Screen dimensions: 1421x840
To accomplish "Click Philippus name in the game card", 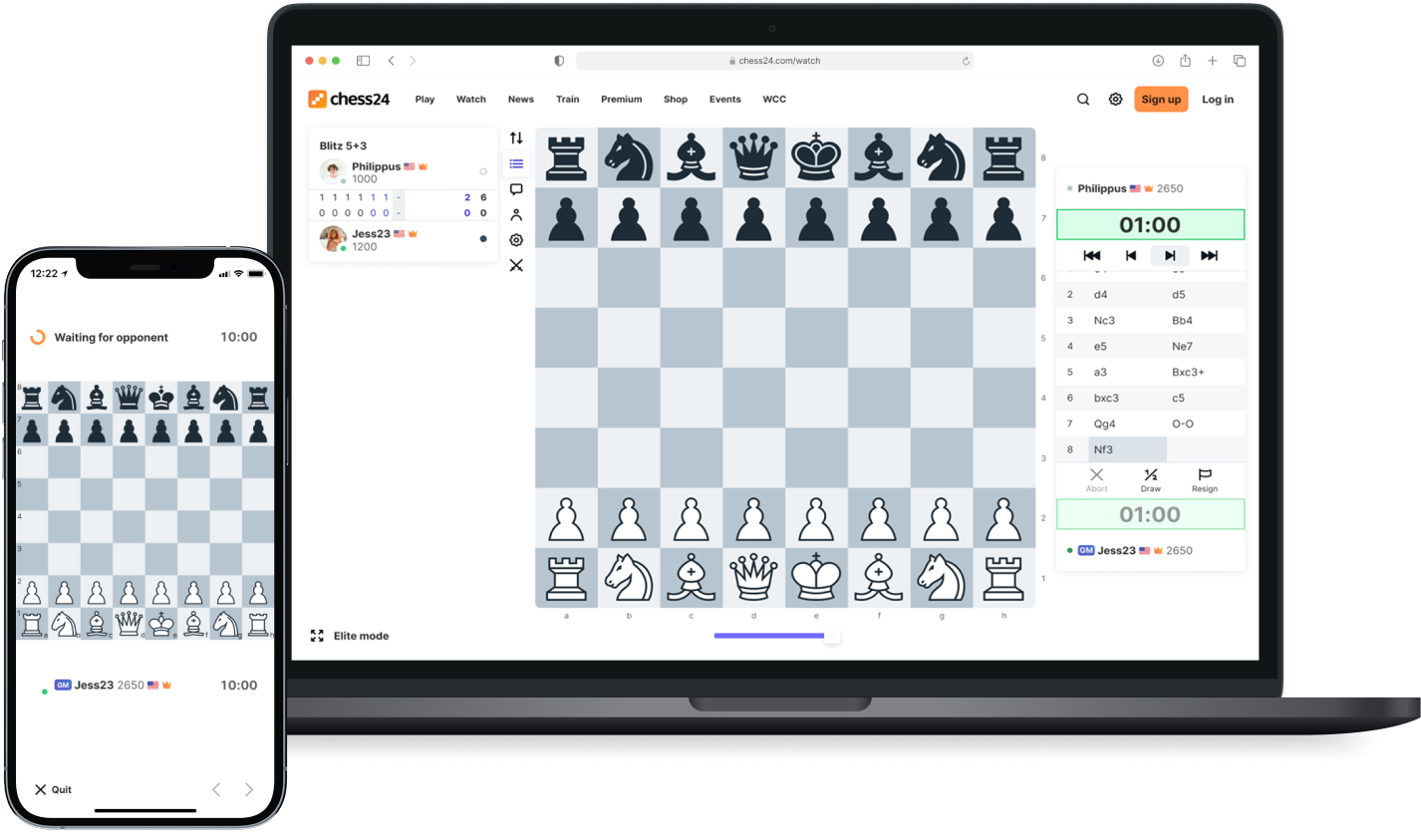I will 376,166.
